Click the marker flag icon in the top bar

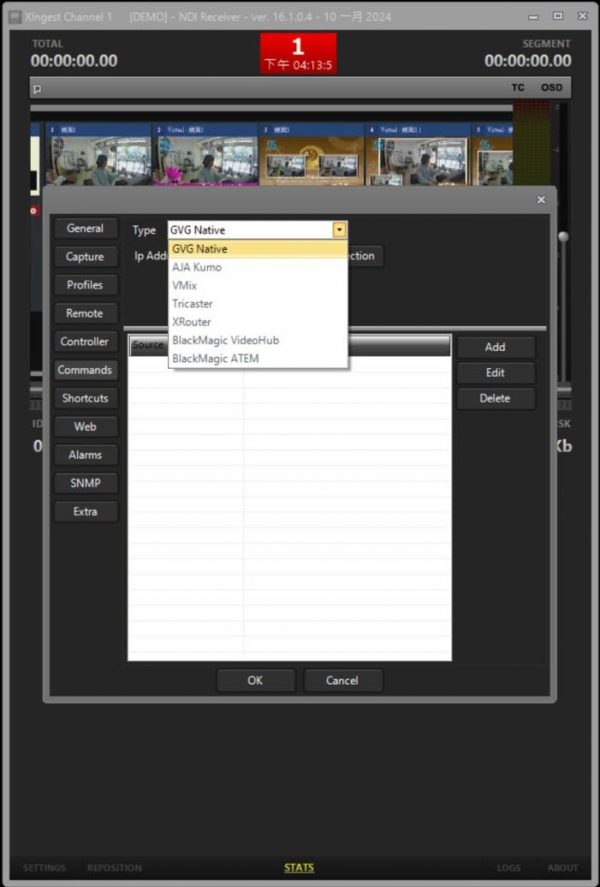(37, 89)
